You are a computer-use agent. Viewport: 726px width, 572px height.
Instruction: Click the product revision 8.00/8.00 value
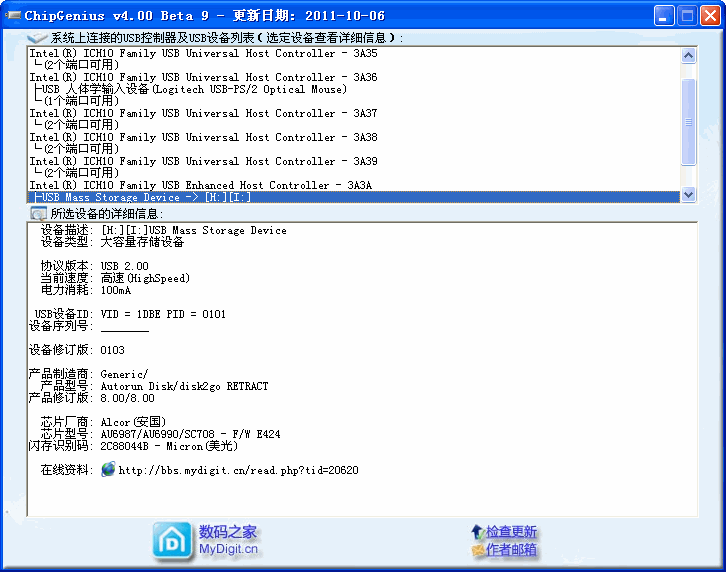[127, 398]
